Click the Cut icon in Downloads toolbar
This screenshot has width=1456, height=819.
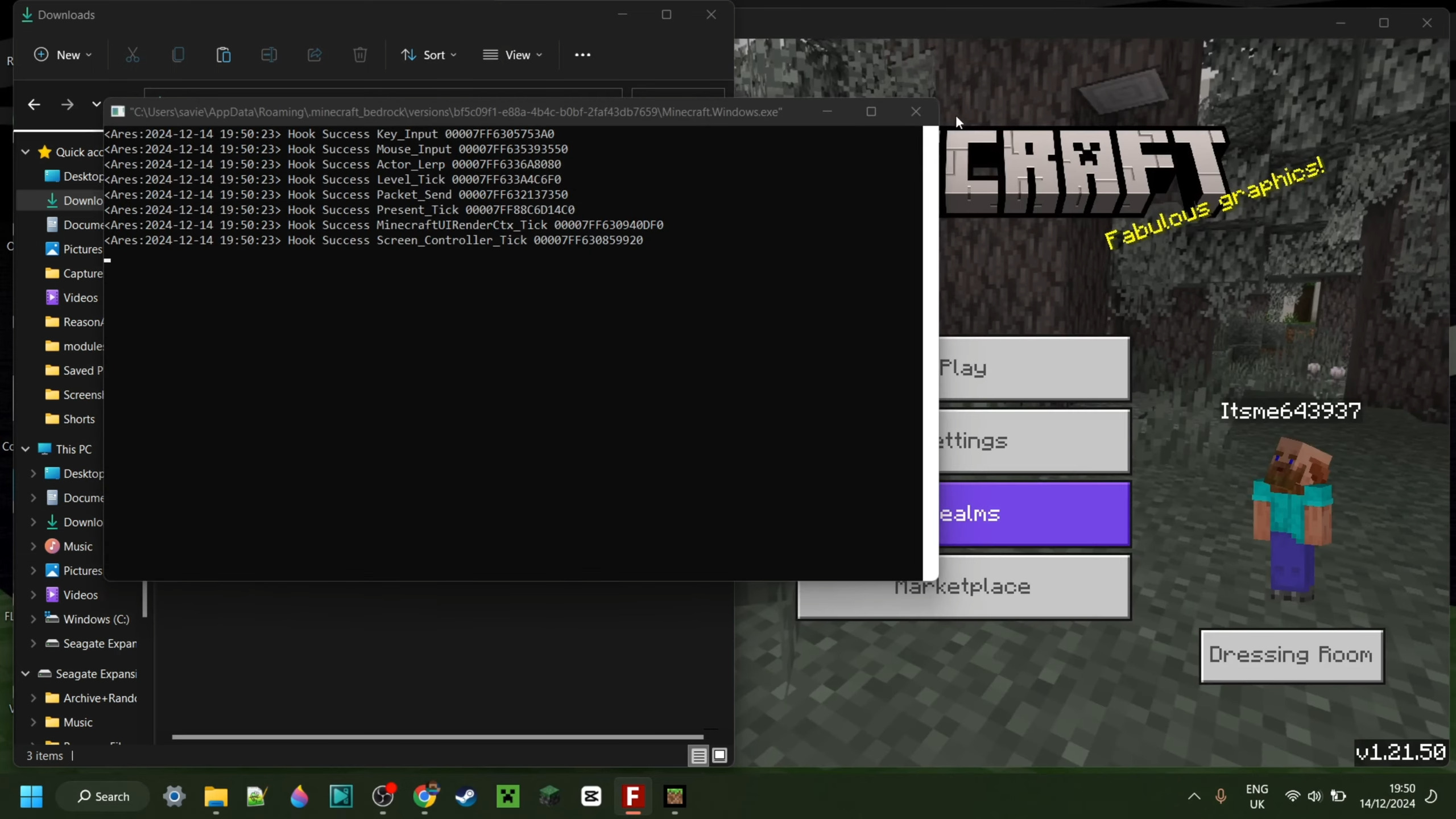coord(132,55)
